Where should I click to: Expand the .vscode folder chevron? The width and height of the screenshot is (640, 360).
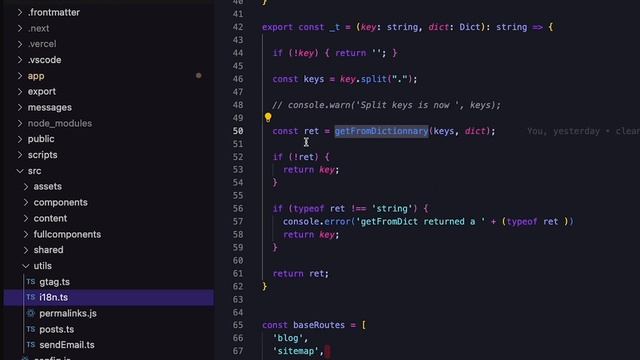pyautogui.click(x=20, y=60)
